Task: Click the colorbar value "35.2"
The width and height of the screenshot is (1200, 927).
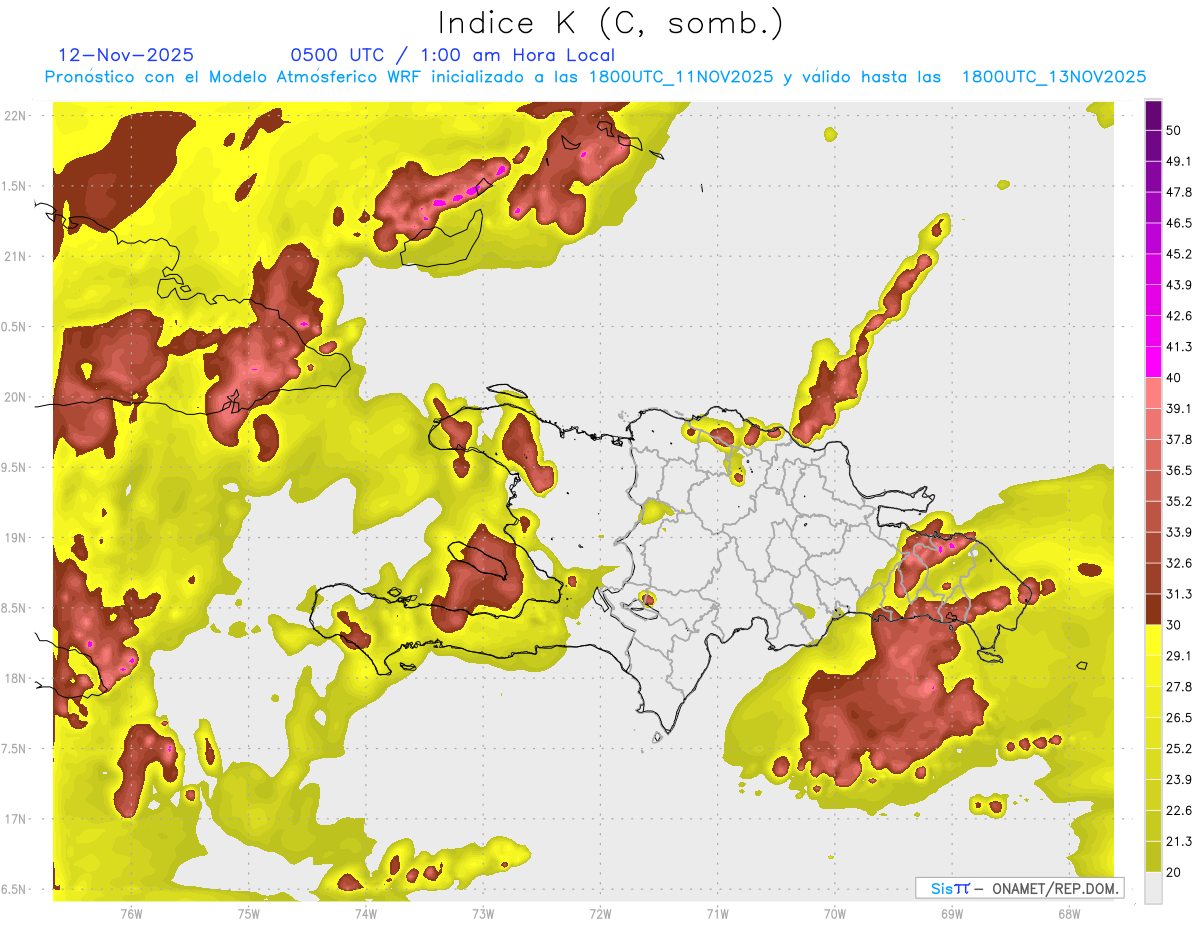Action: (1179, 501)
